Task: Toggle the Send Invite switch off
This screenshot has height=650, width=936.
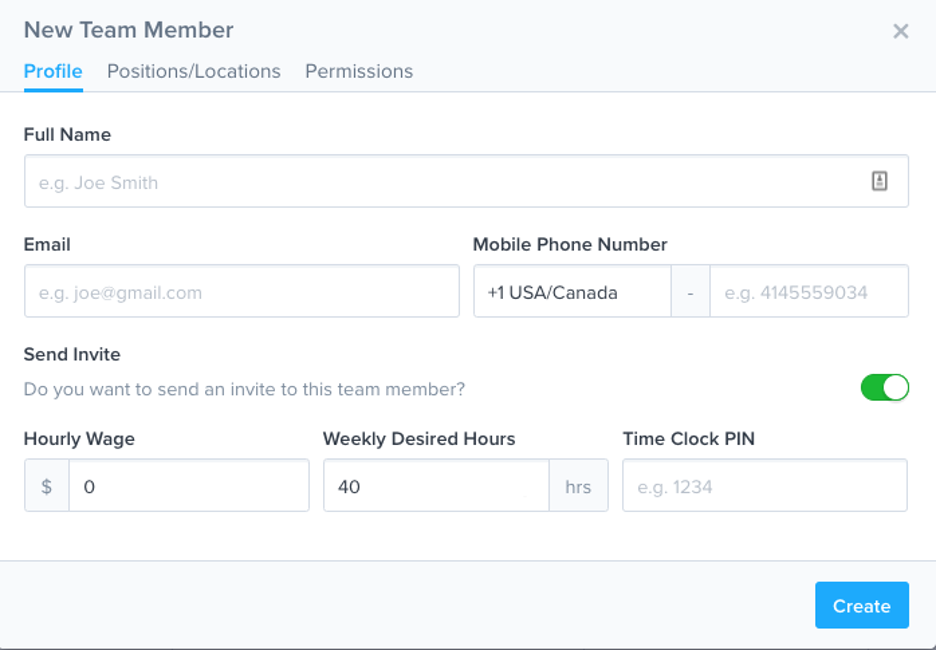Action: (x=885, y=387)
